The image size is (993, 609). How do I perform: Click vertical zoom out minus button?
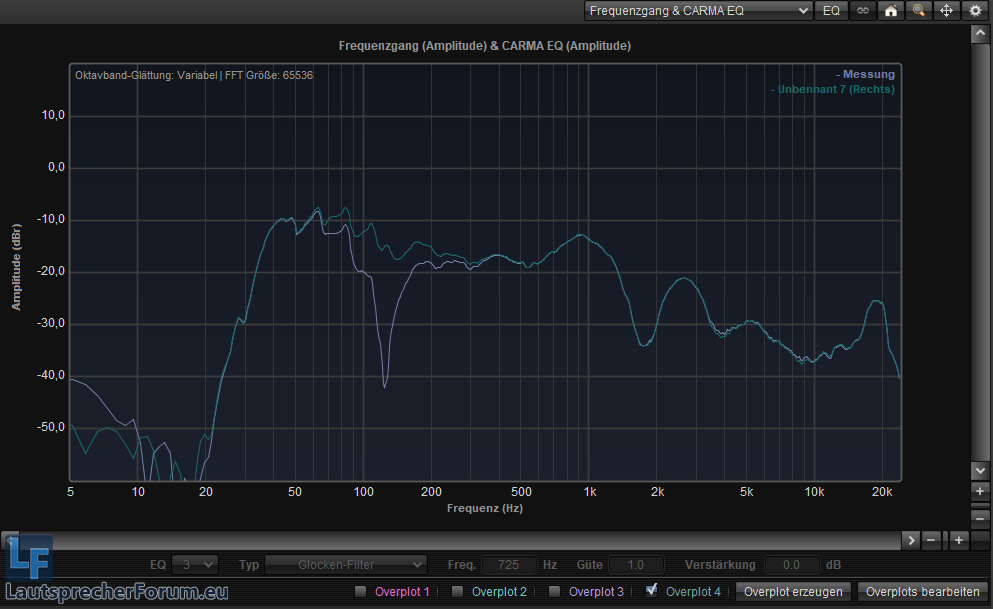coord(980,518)
